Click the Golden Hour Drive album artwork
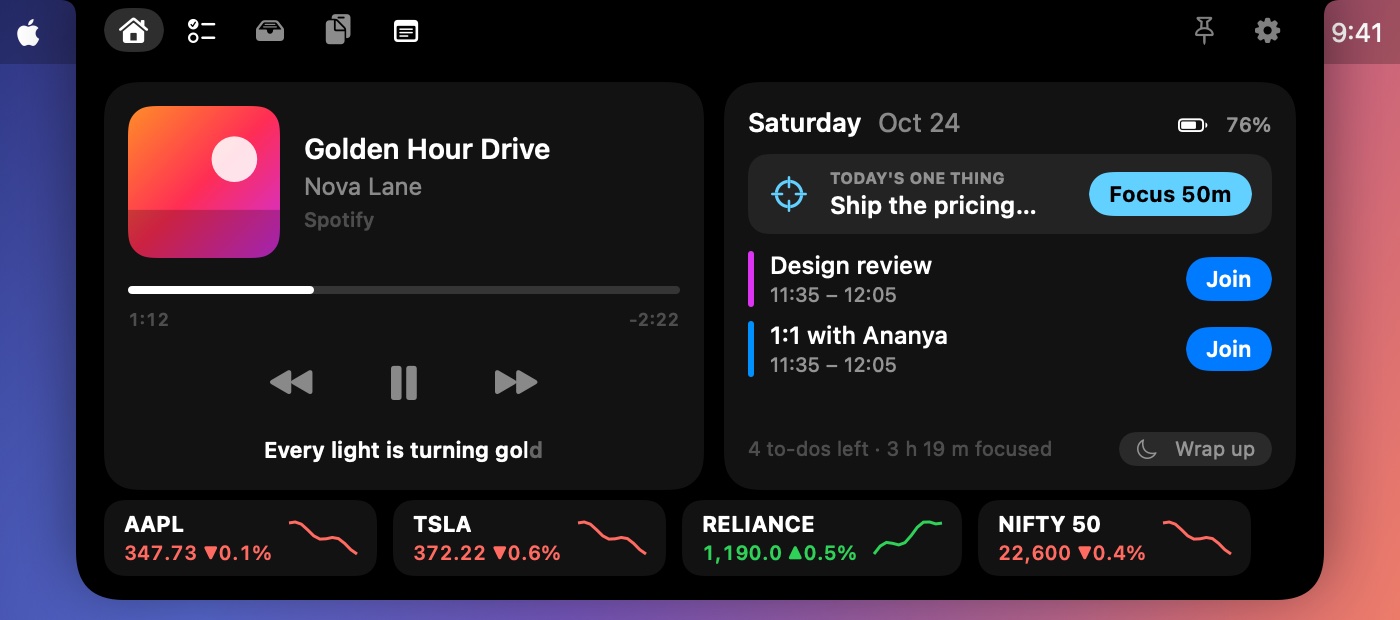Screen dimensions: 1400x620 coord(204,182)
